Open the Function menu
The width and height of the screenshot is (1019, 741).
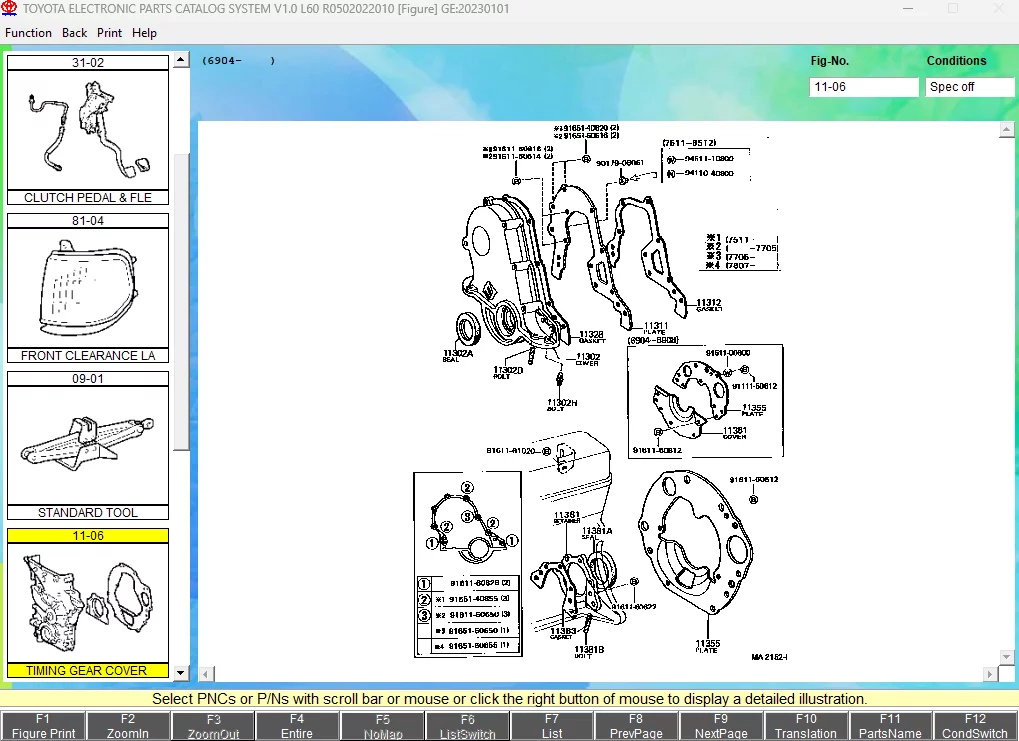point(28,33)
